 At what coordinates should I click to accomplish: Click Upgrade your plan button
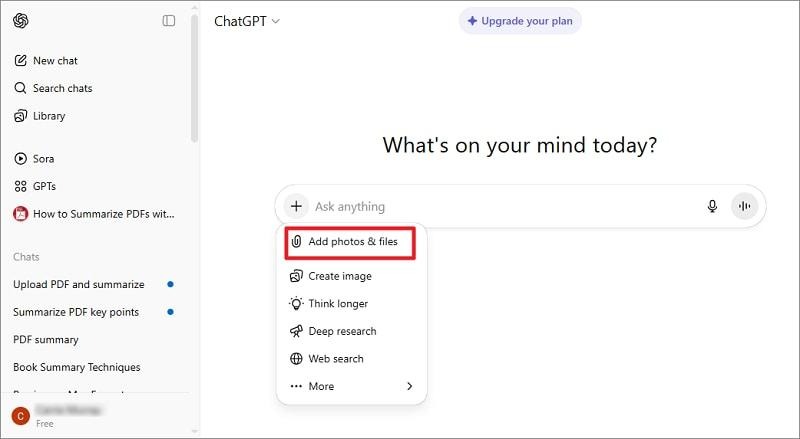point(520,21)
